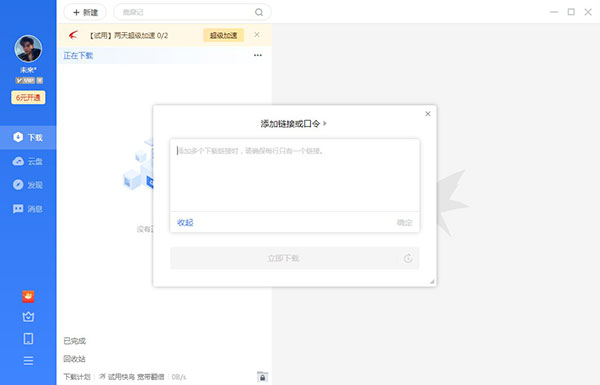Dismiss the 超级加速 trial banner
Screen dimensions: 600x385
[x=257, y=35]
